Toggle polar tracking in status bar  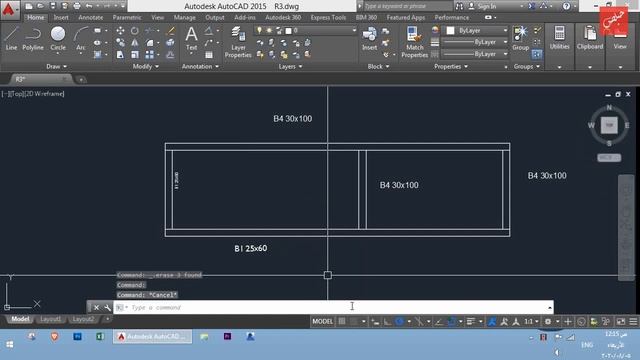[x=400, y=322]
